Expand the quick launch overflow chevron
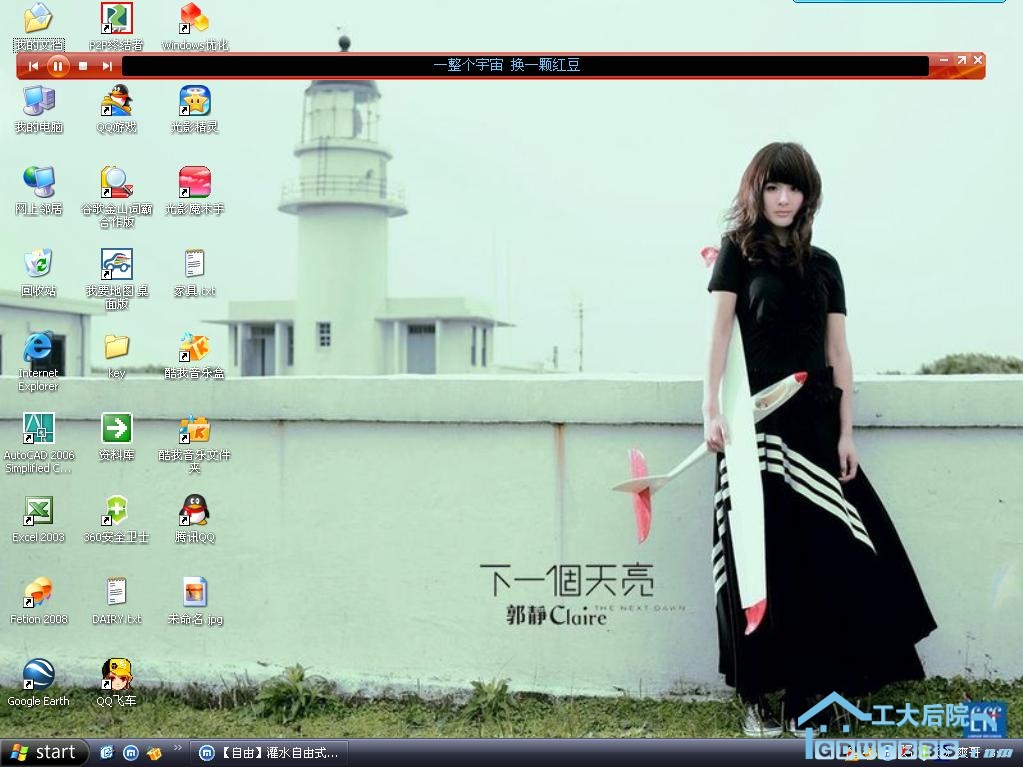 pos(178,748)
